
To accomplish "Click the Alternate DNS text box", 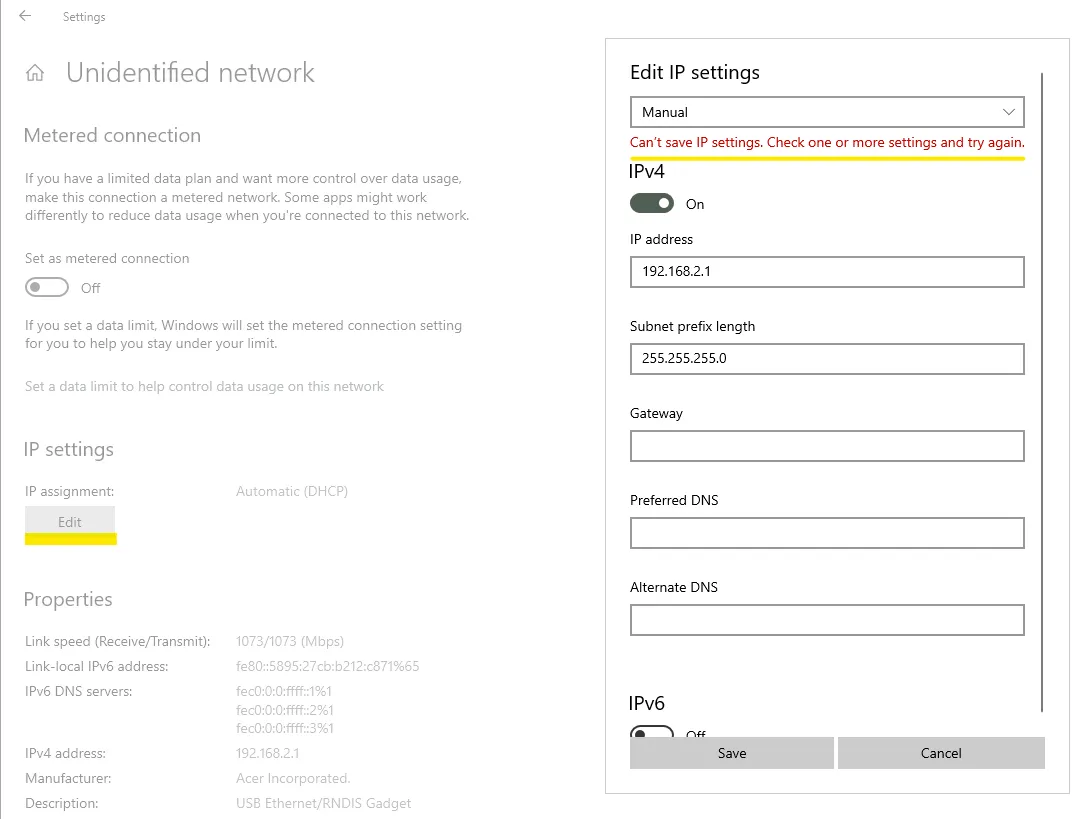I will [826, 620].
